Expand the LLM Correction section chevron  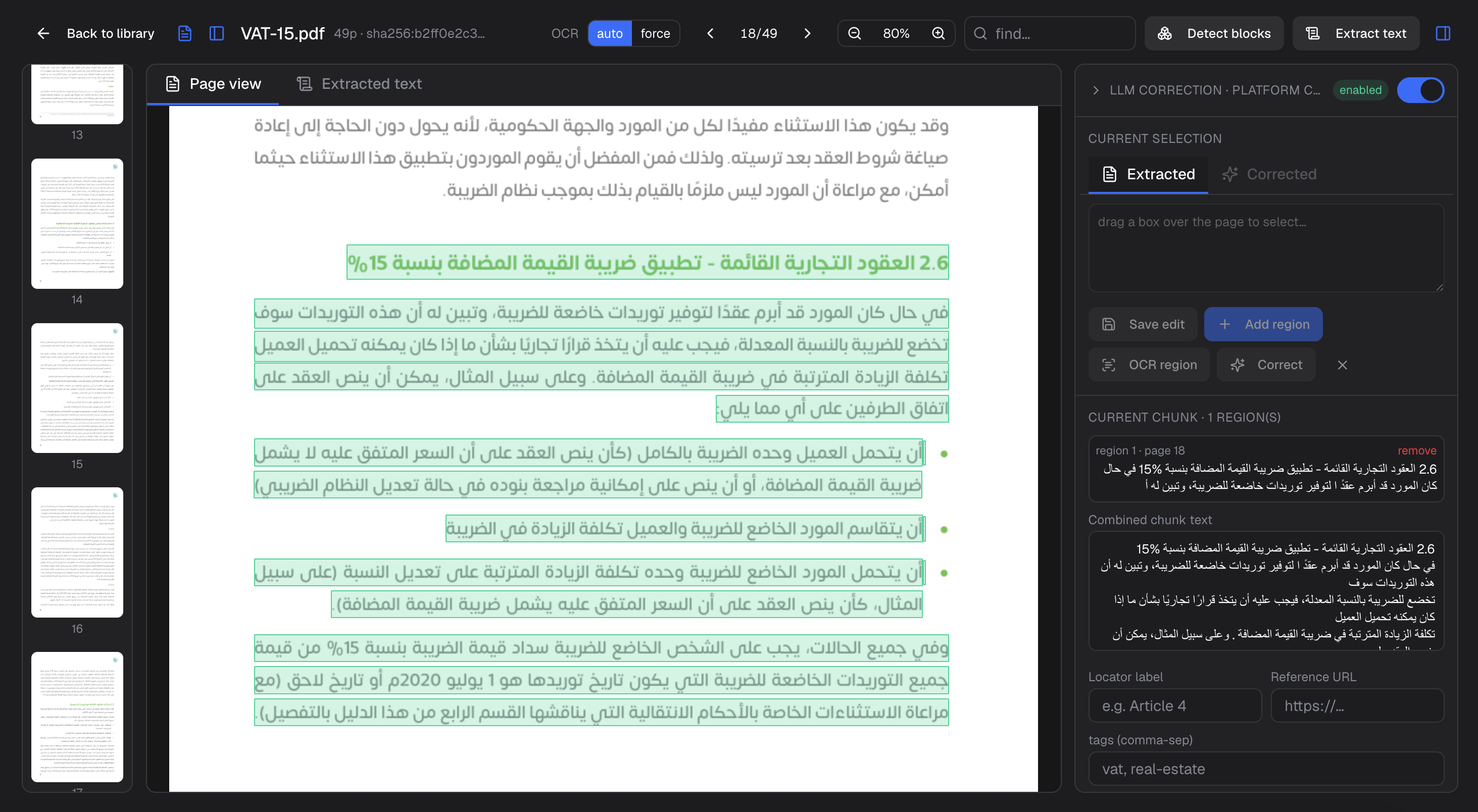click(1095, 90)
